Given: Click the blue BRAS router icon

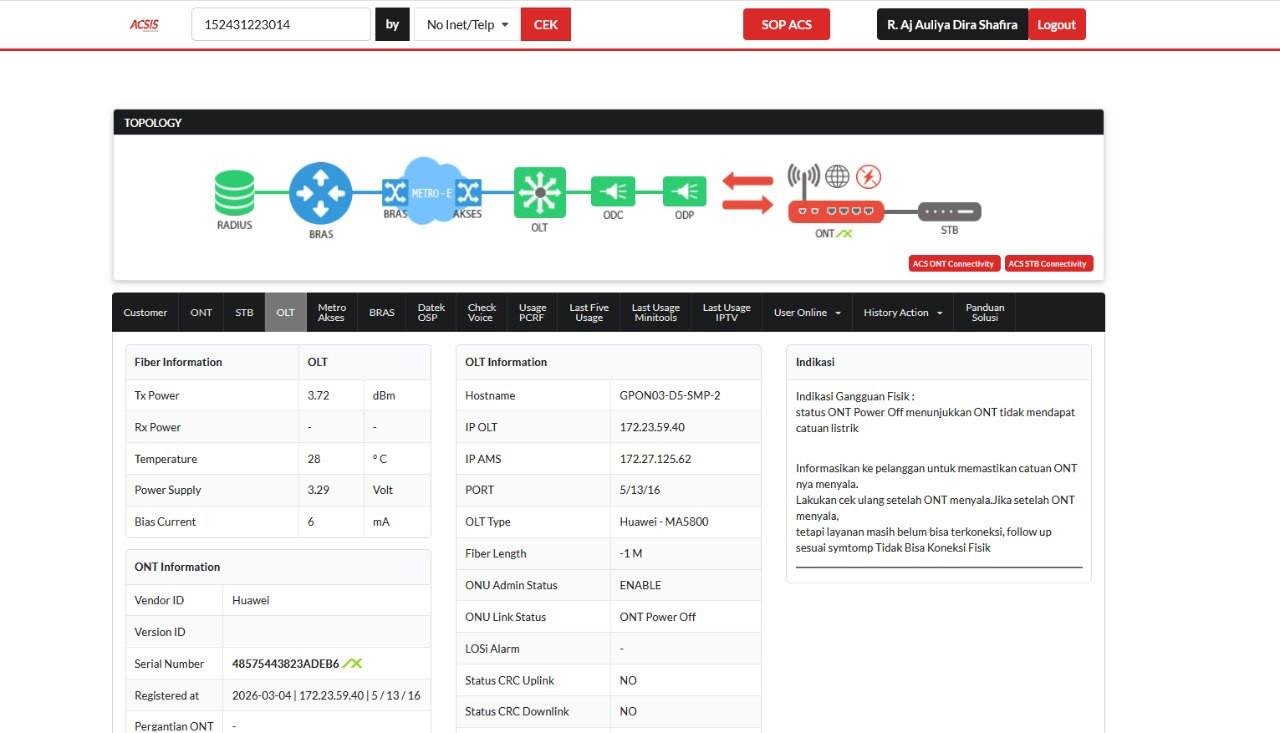Looking at the screenshot, I should pos(321,193).
